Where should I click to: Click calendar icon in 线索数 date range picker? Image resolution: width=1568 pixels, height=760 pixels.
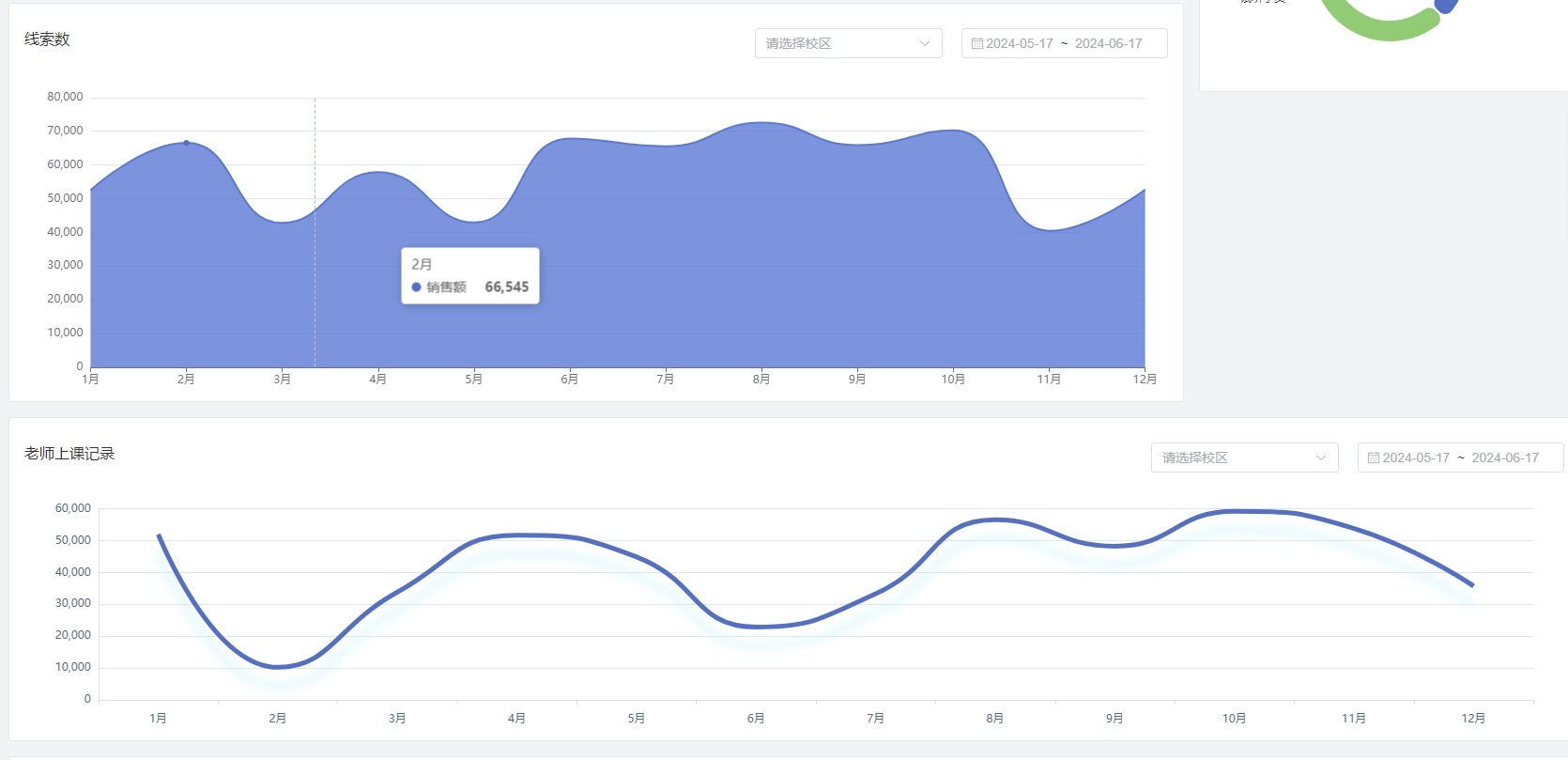976,44
